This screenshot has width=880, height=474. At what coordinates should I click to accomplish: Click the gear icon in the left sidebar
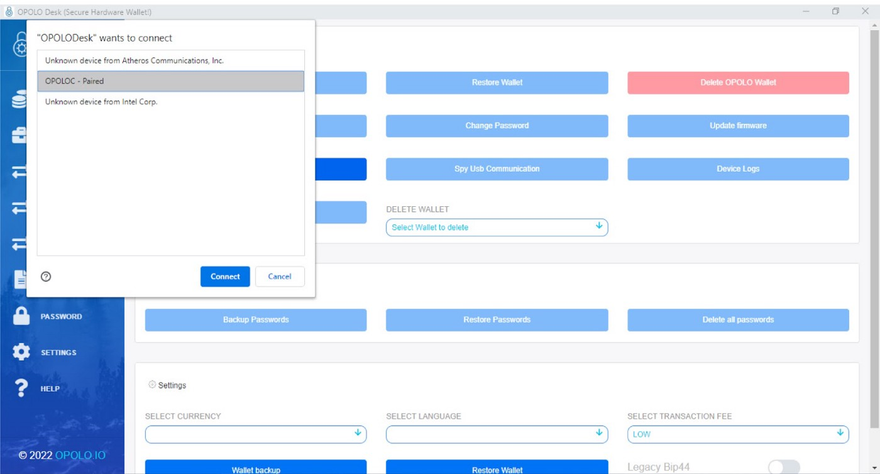click(20, 352)
